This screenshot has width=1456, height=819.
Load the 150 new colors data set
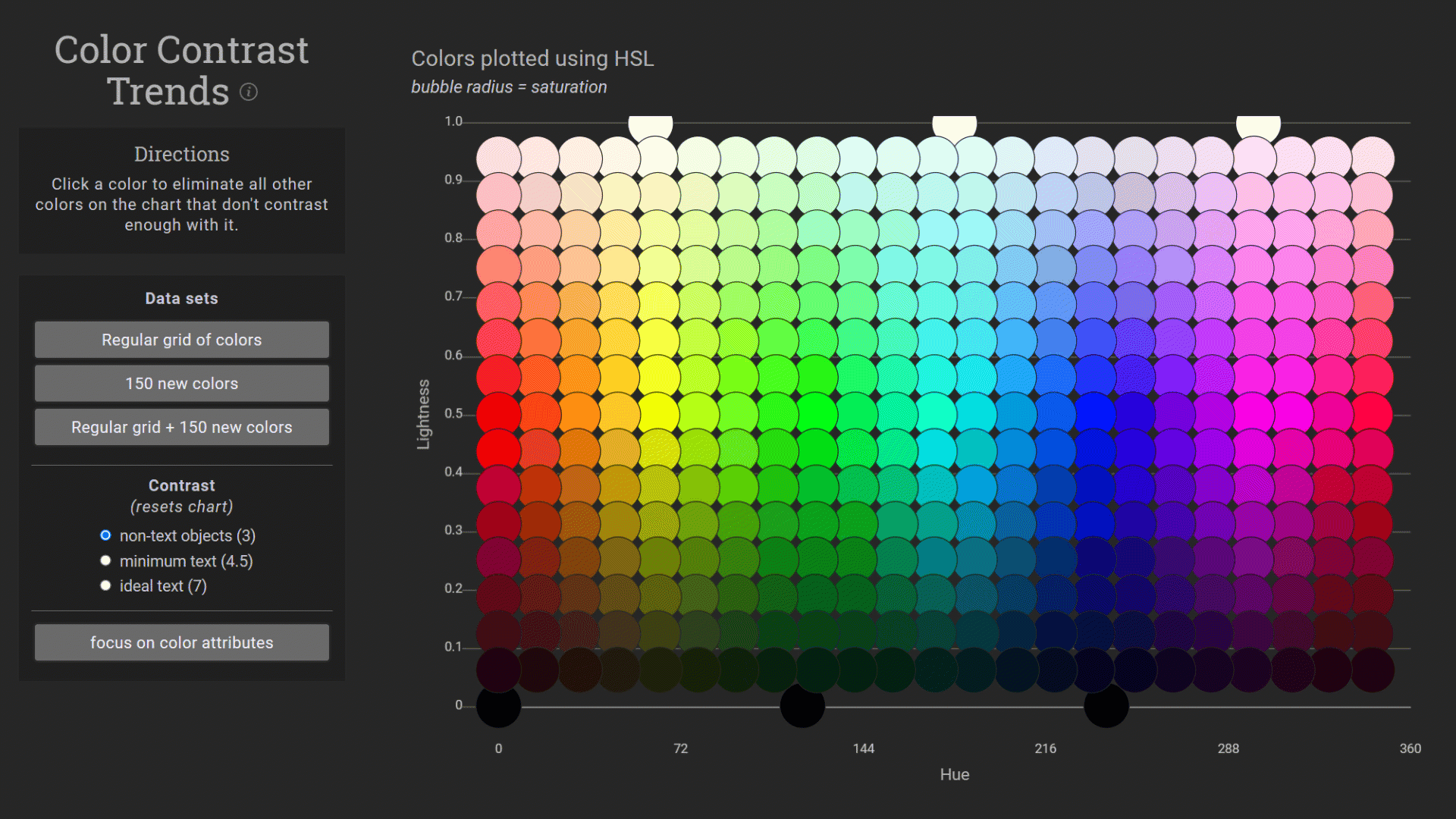181,383
